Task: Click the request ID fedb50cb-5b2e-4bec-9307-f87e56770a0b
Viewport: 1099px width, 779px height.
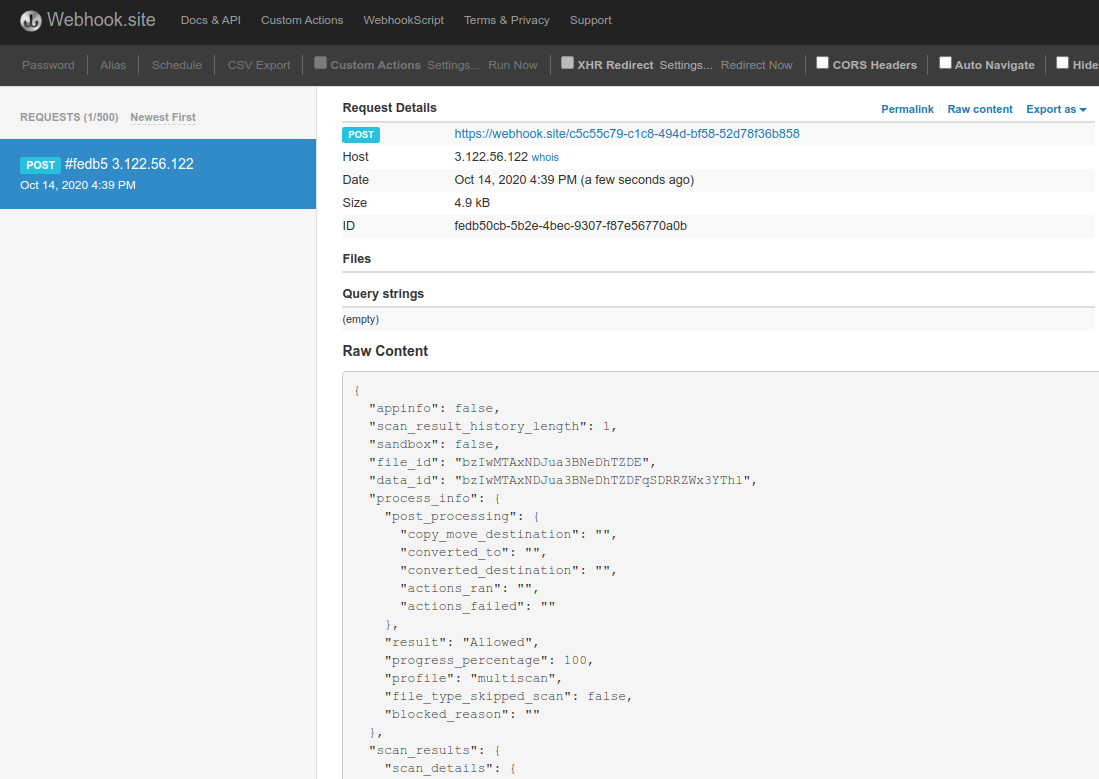Action: pyautogui.click(x=571, y=226)
